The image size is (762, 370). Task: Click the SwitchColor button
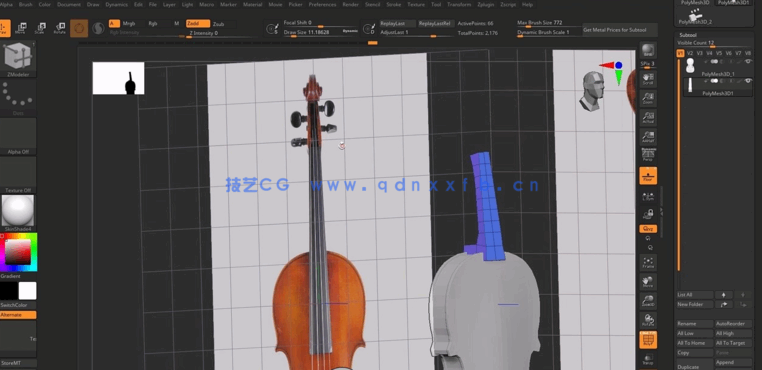tap(18, 305)
